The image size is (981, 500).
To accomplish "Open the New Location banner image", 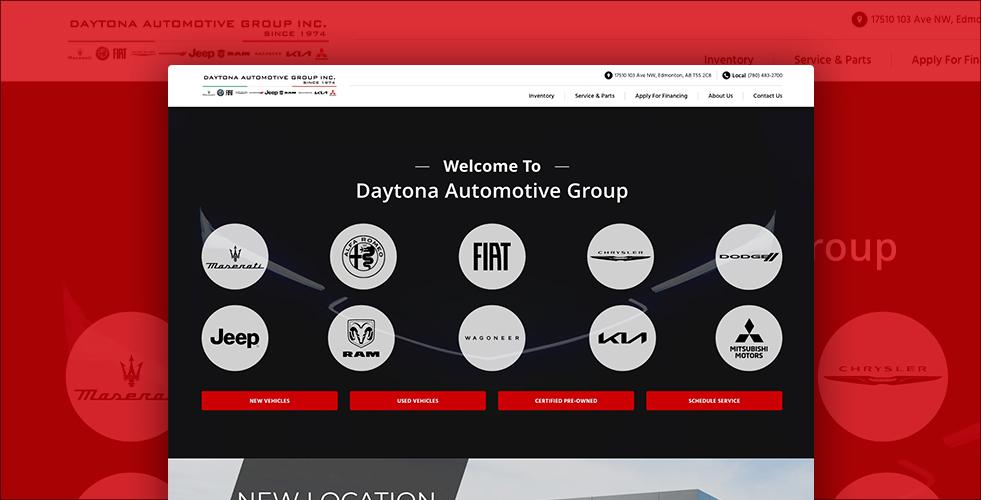I will click(x=491, y=479).
